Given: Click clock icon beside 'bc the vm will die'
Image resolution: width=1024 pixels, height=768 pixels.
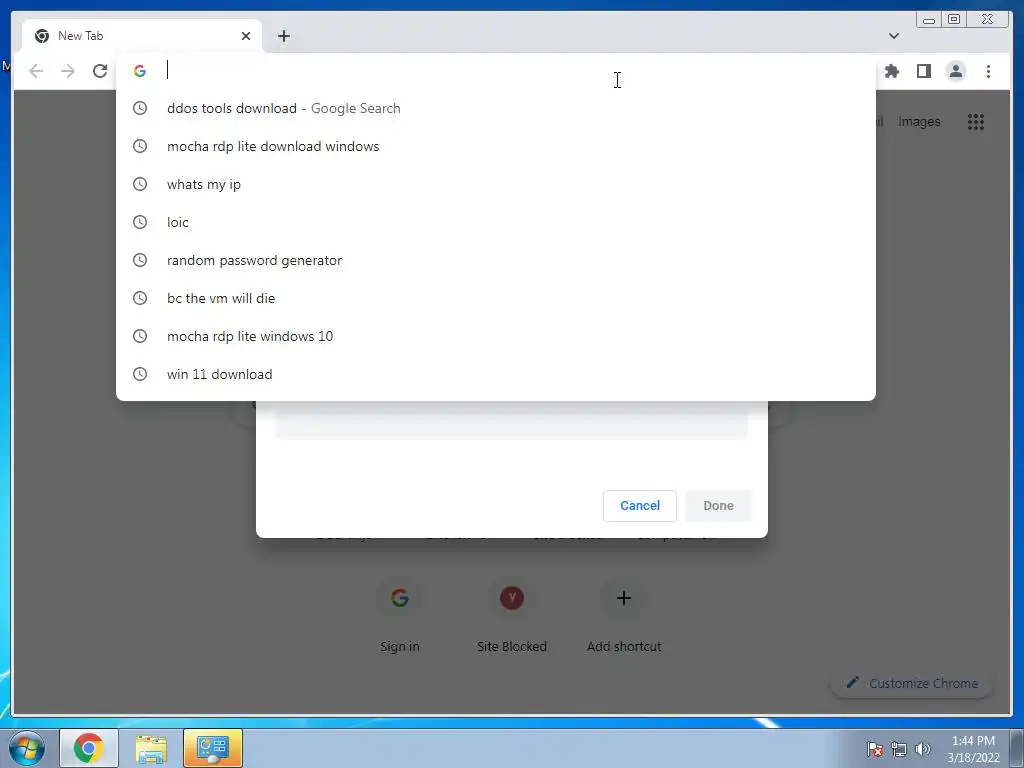Looking at the screenshot, I should (140, 298).
